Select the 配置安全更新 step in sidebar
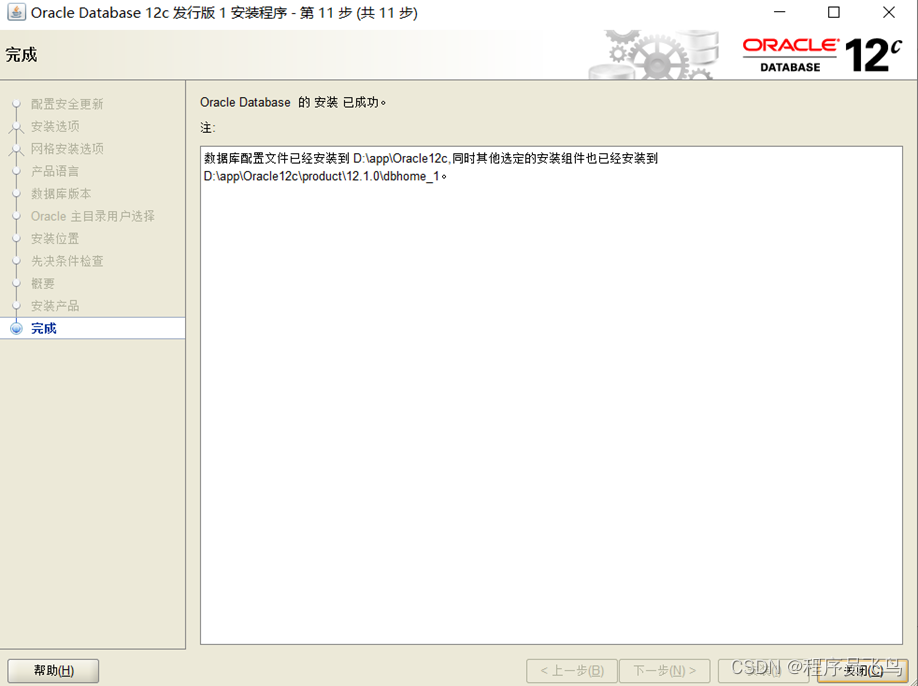Screen dimensions: 918x686 67,104
